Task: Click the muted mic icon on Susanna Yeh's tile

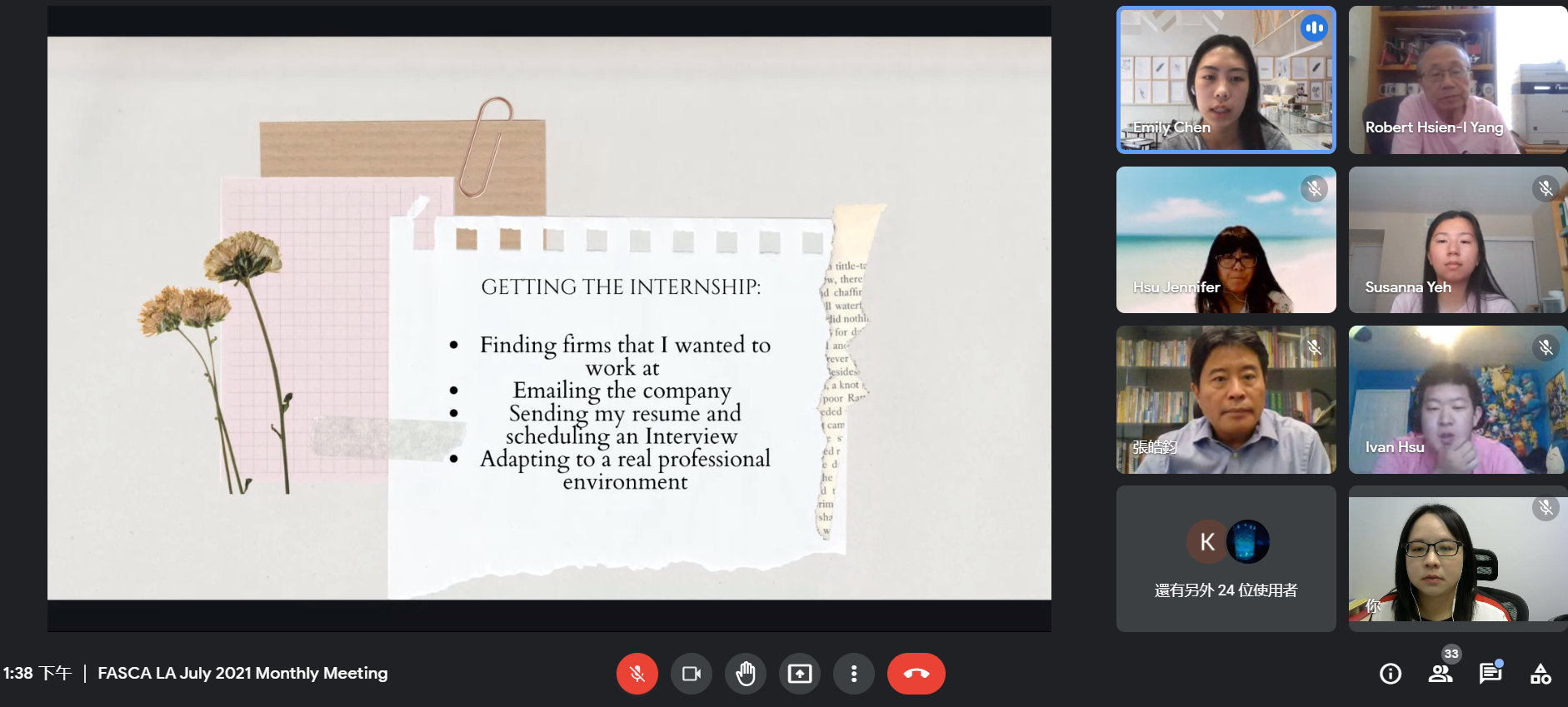Action: pos(1546,188)
